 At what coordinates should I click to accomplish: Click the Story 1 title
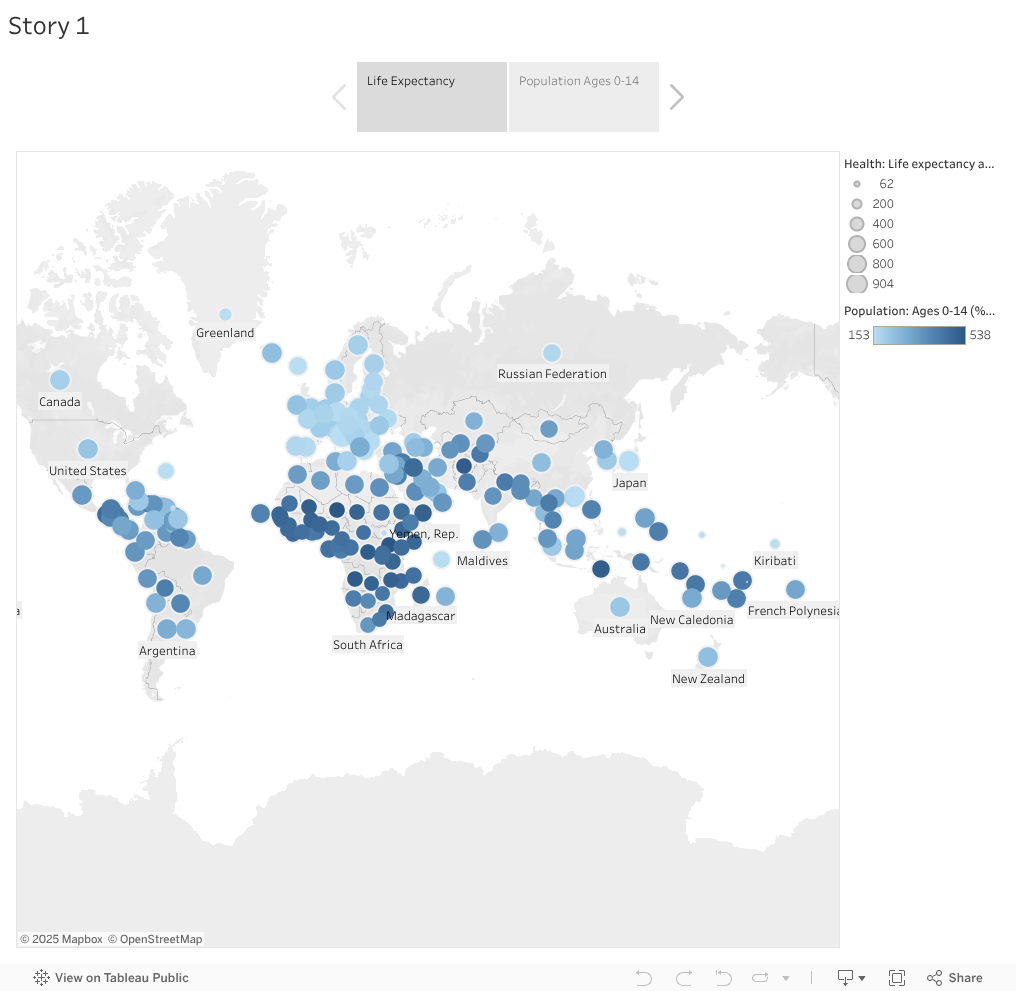(x=49, y=26)
